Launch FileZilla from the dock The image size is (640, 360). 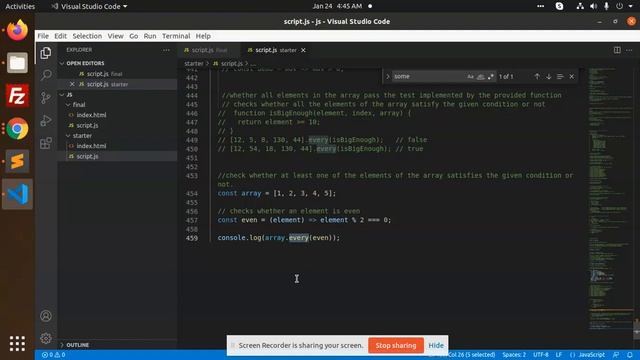pyautogui.click(x=17, y=96)
